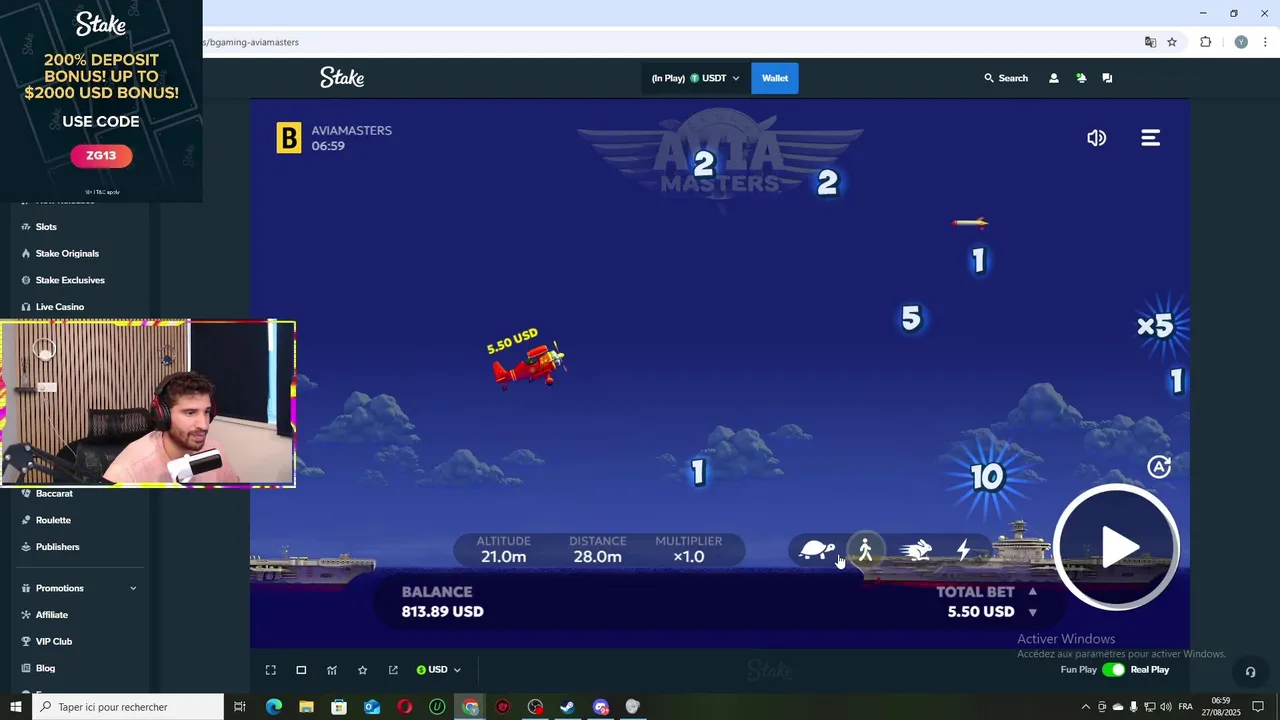Select rabbit fast speed mode
Image resolution: width=1280 pixels, height=720 pixels.
coord(916,550)
